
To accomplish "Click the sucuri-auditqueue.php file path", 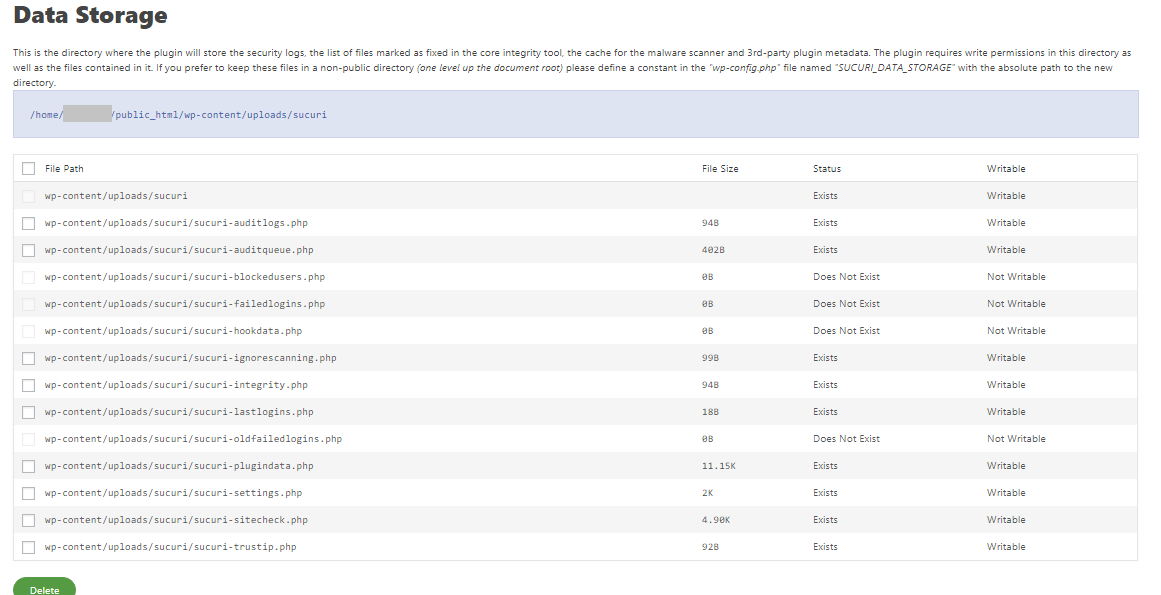I will (x=179, y=250).
